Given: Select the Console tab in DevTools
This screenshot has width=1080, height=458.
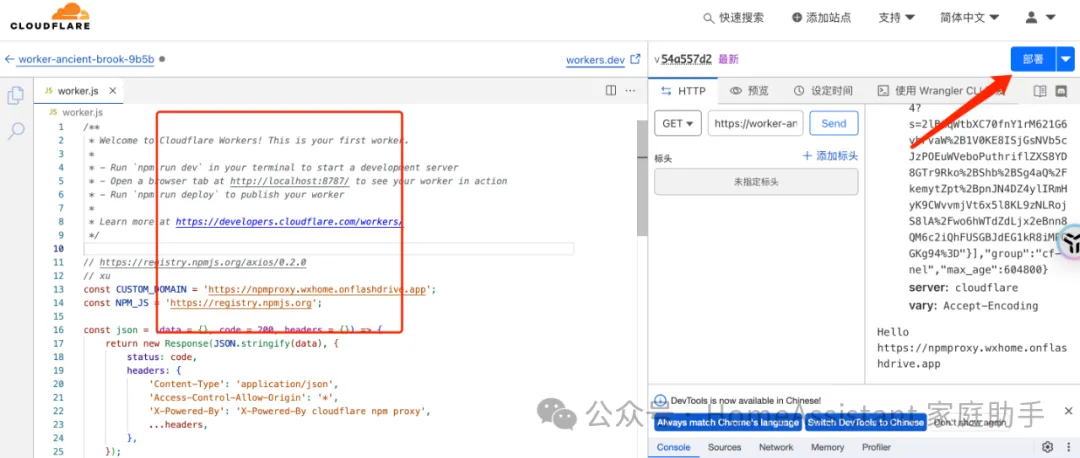Looking at the screenshot, I should click(x=673, y=448).
